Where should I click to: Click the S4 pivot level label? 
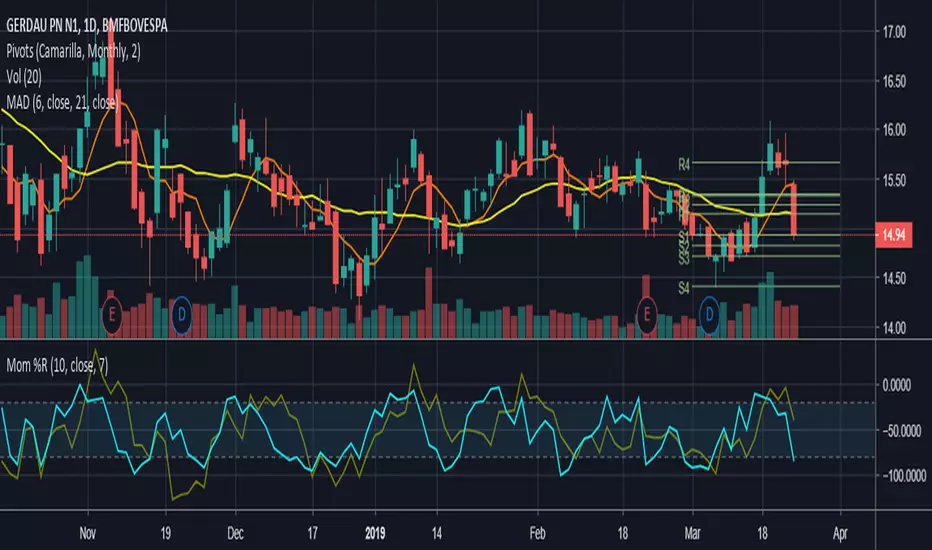[x=684, y=288]
